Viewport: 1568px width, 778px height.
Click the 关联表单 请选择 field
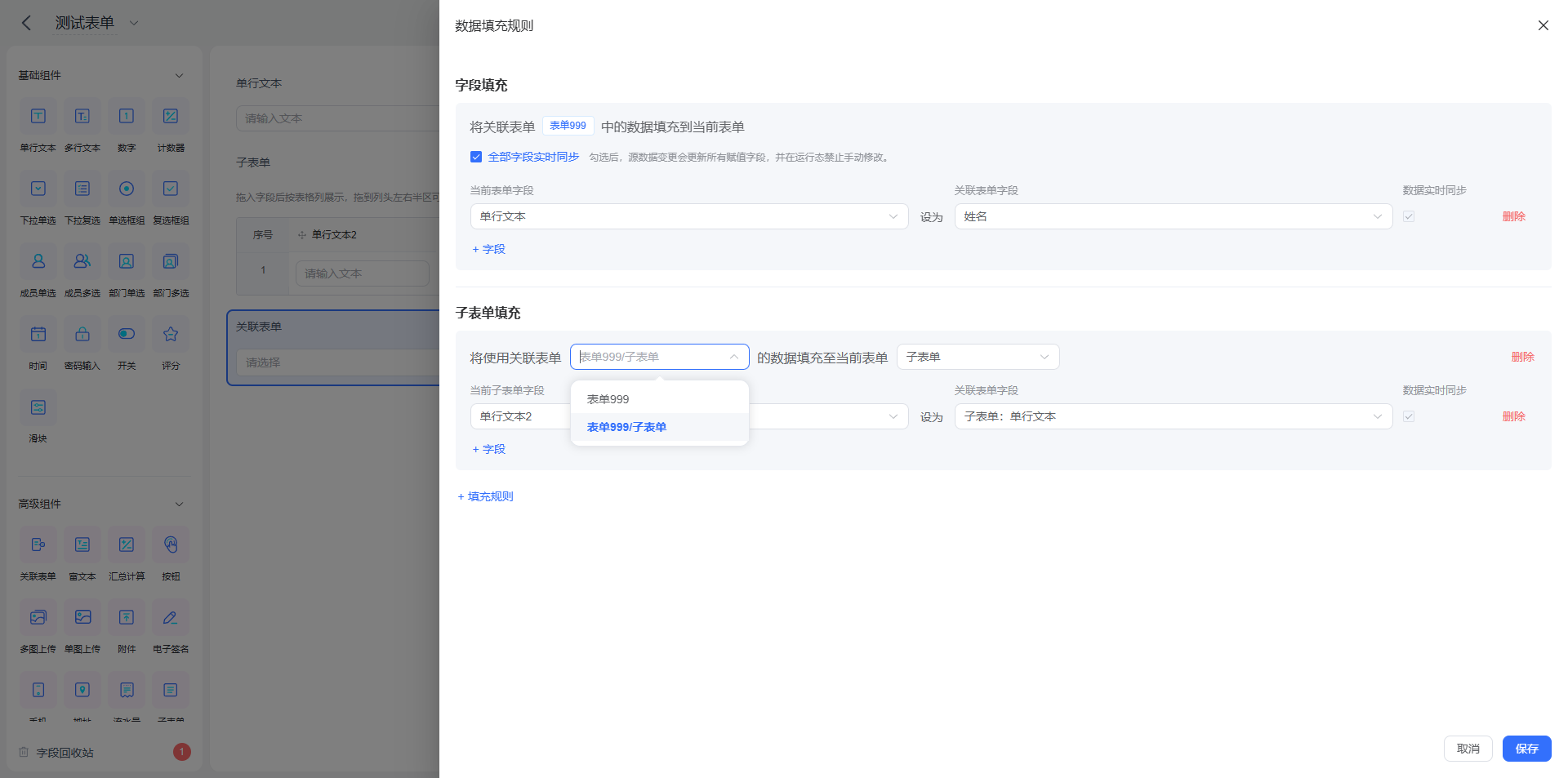[x=338, y=362]
